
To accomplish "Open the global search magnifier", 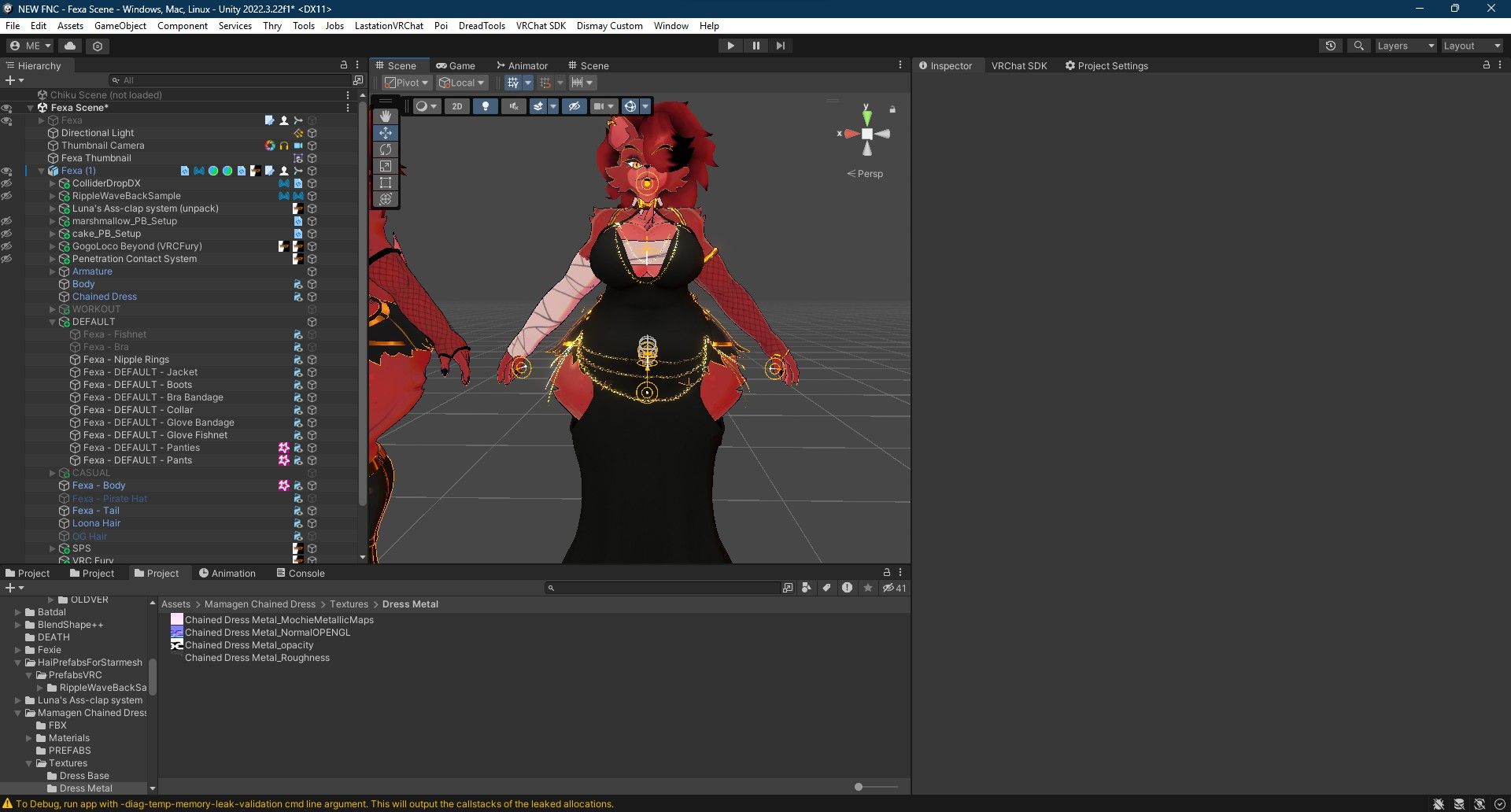I will (x=1358, y=46).
